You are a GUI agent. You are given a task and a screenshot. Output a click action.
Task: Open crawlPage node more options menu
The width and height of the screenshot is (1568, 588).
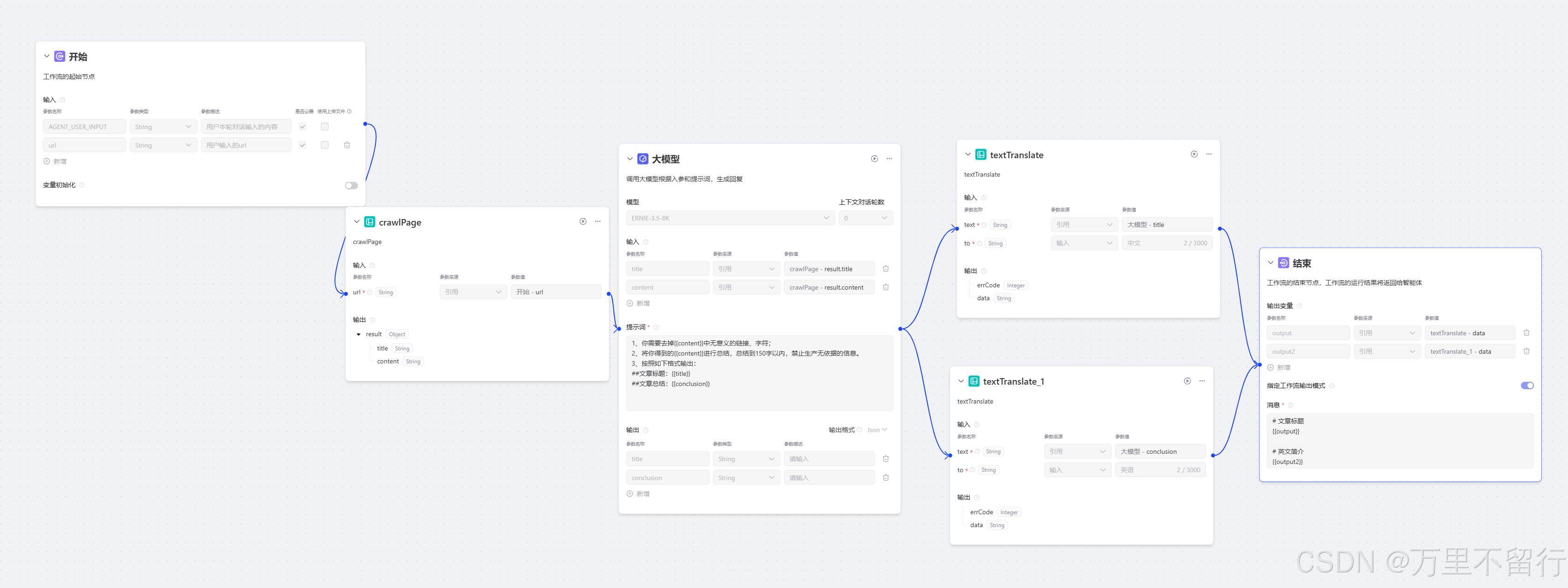tap(598, 221)
